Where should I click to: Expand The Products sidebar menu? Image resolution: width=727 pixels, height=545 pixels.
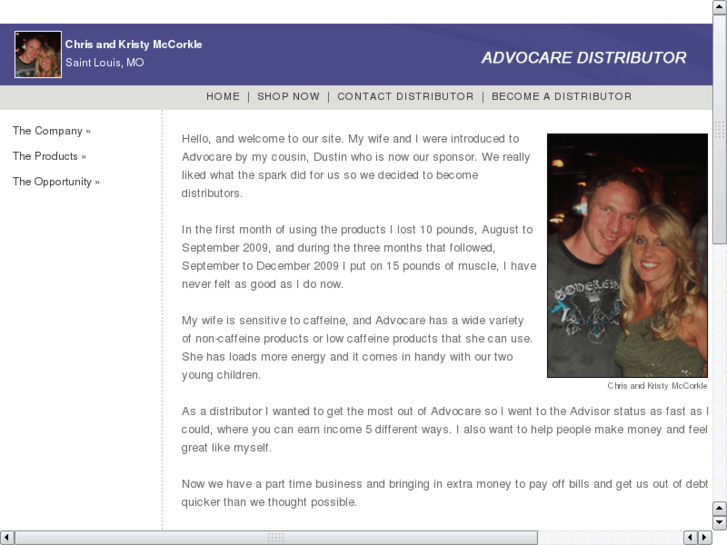click(x=49, y=156)
